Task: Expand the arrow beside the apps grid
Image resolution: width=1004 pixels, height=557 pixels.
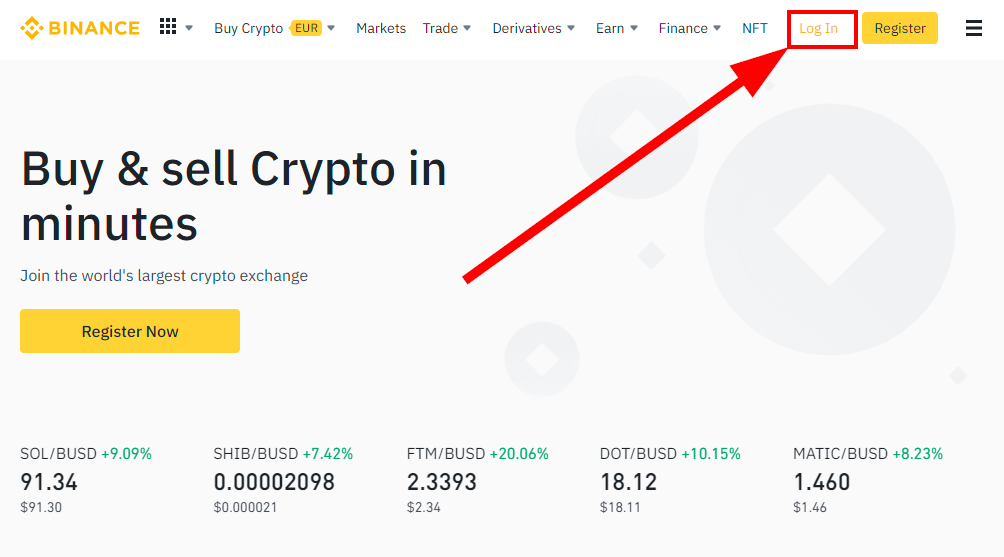Action: [189, 28]
